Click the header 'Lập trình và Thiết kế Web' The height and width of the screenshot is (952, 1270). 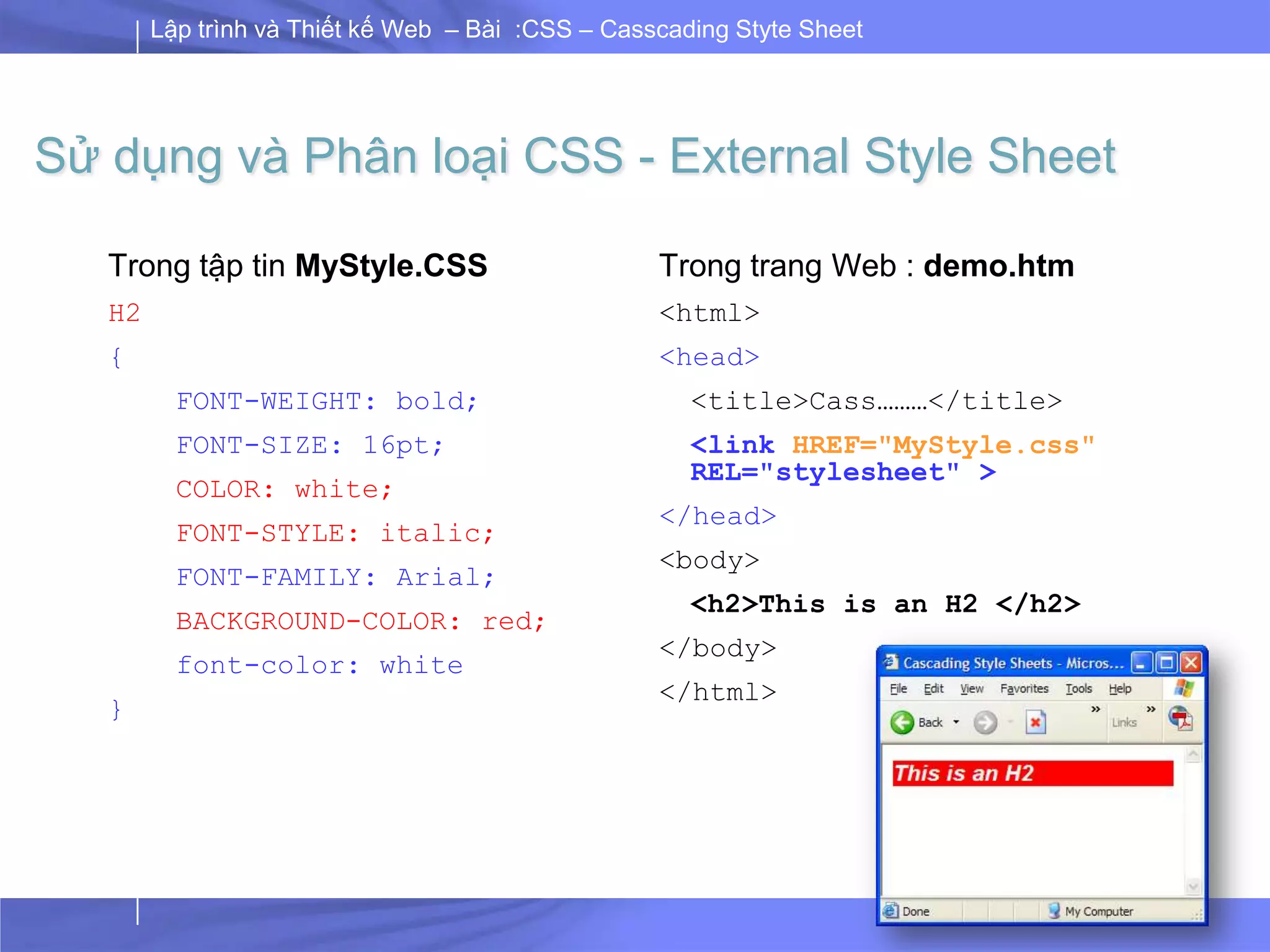pos(291,30)
